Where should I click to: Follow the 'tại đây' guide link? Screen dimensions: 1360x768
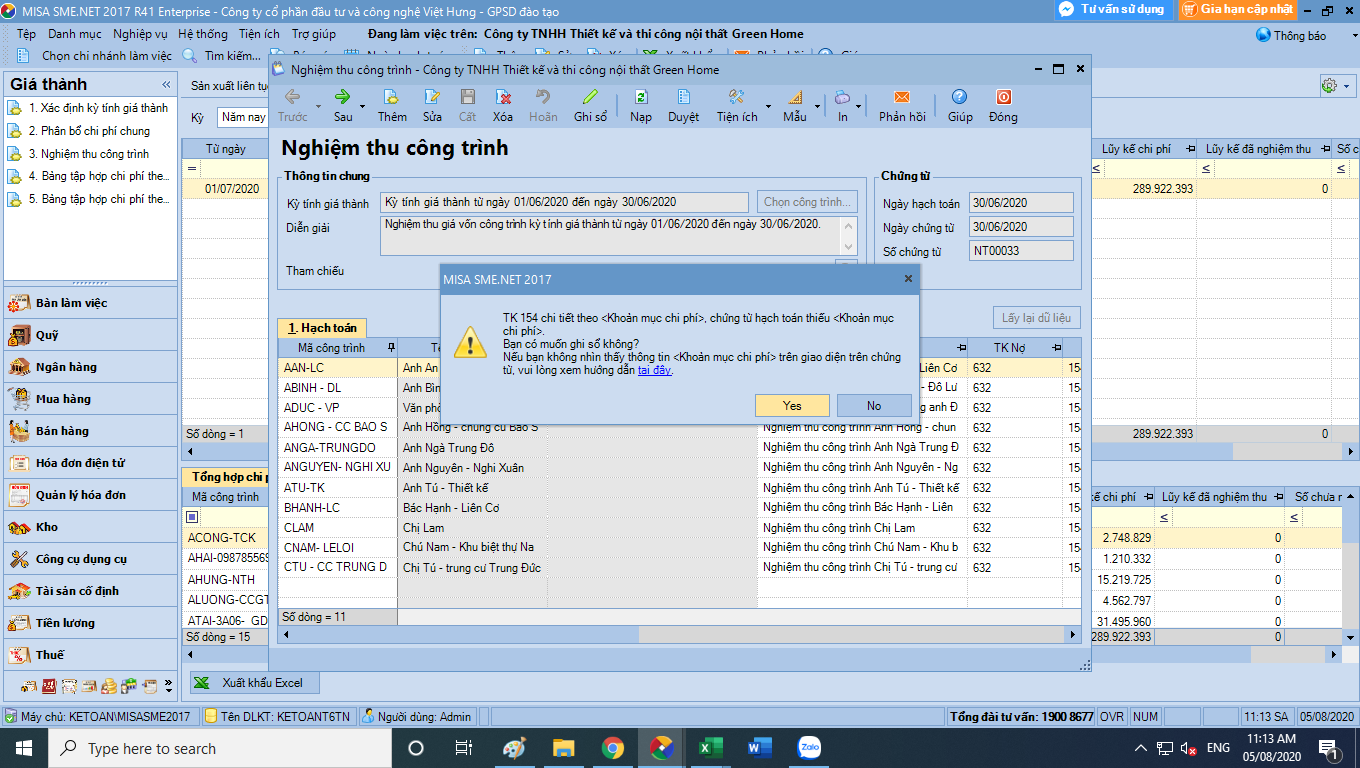point(655,370)
